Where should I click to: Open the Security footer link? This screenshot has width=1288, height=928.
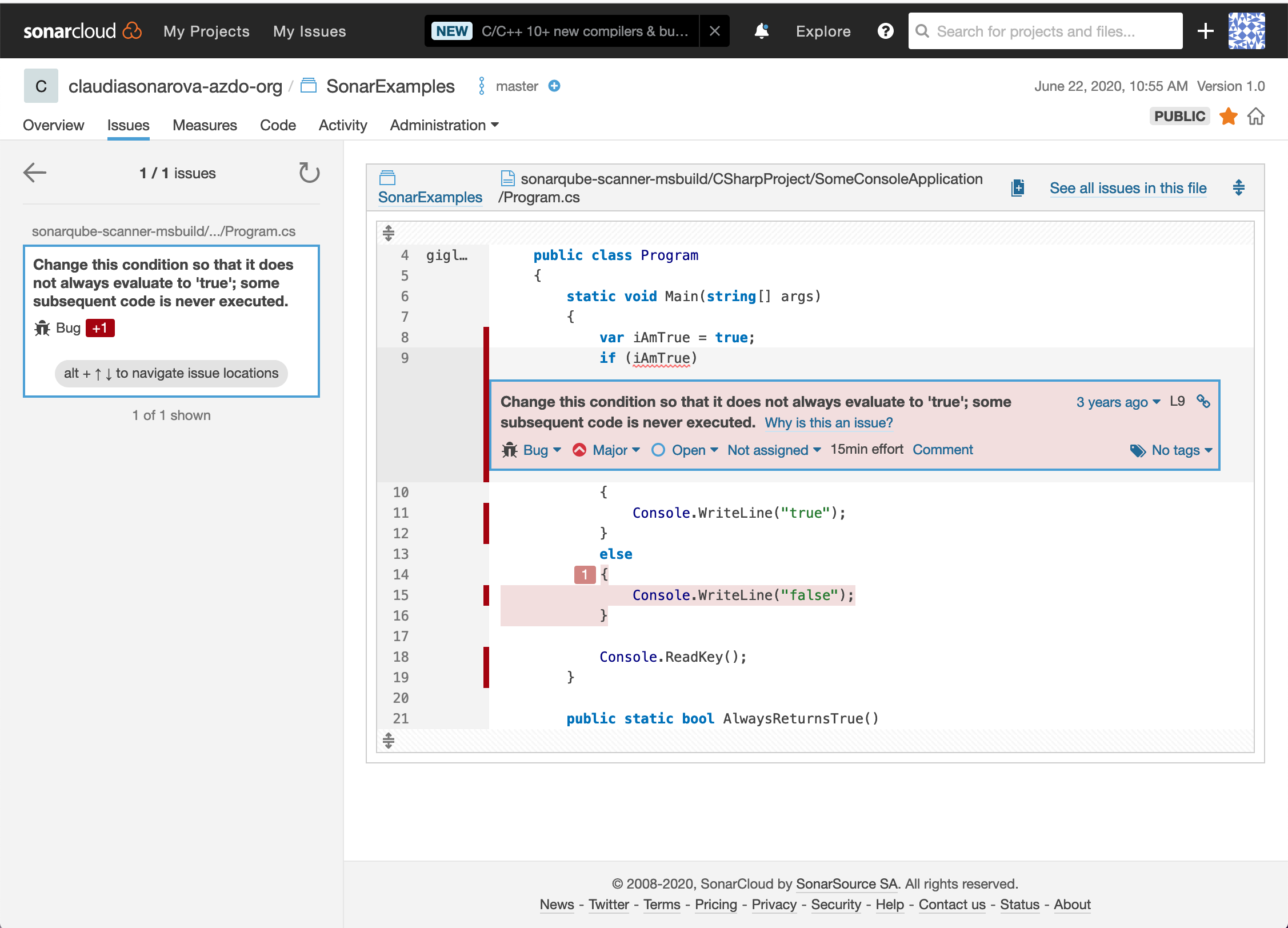tap(836, 904)
